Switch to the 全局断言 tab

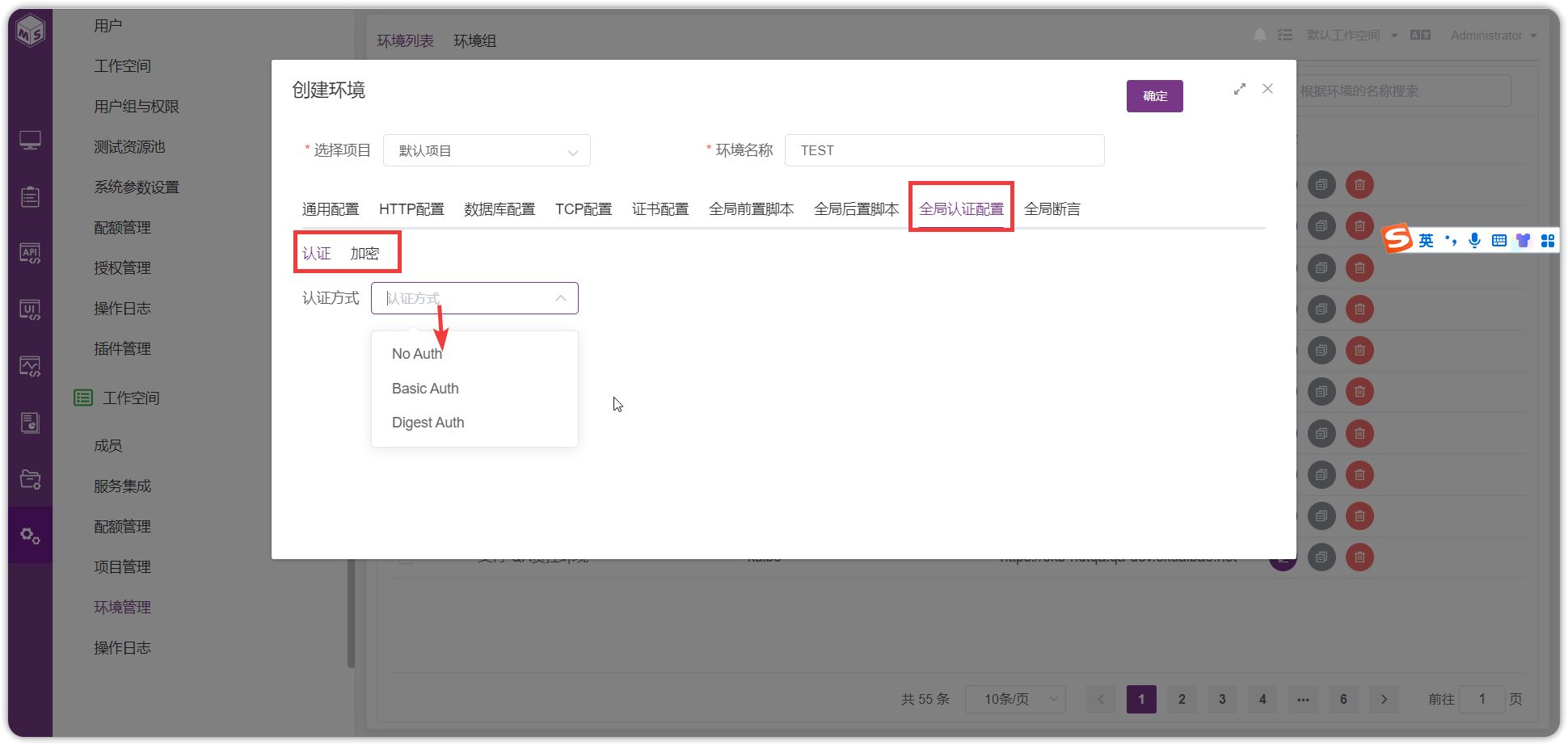(x=1052, y=209)
